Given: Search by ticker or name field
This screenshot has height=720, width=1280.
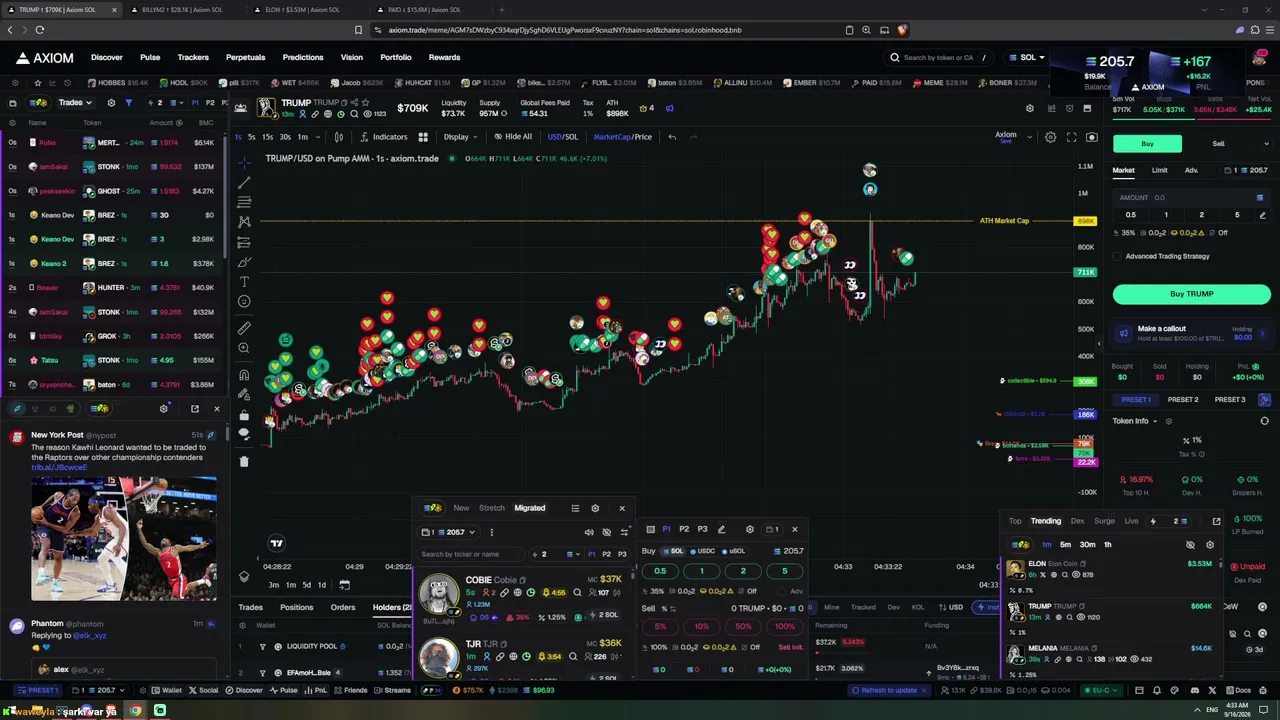Looking at the screenshot, I should click(473, 554).
